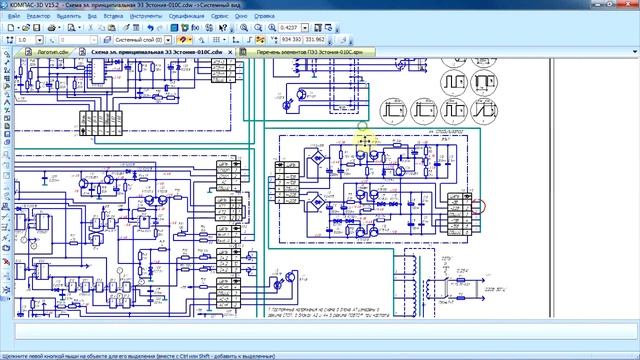640x360 pixels.
Task: Print the drawing using the printer icon
Action: 52,28
